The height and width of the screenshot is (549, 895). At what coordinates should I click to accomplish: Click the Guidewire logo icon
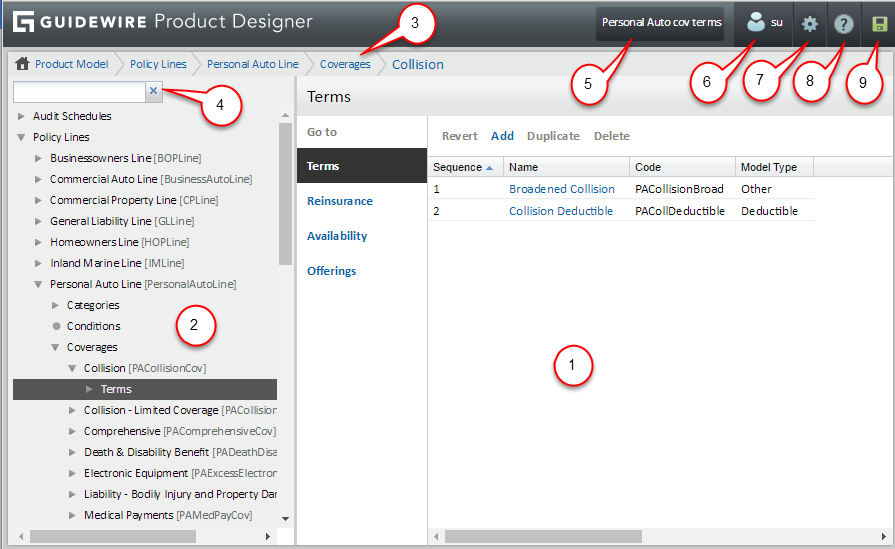(x=23, y=22)
